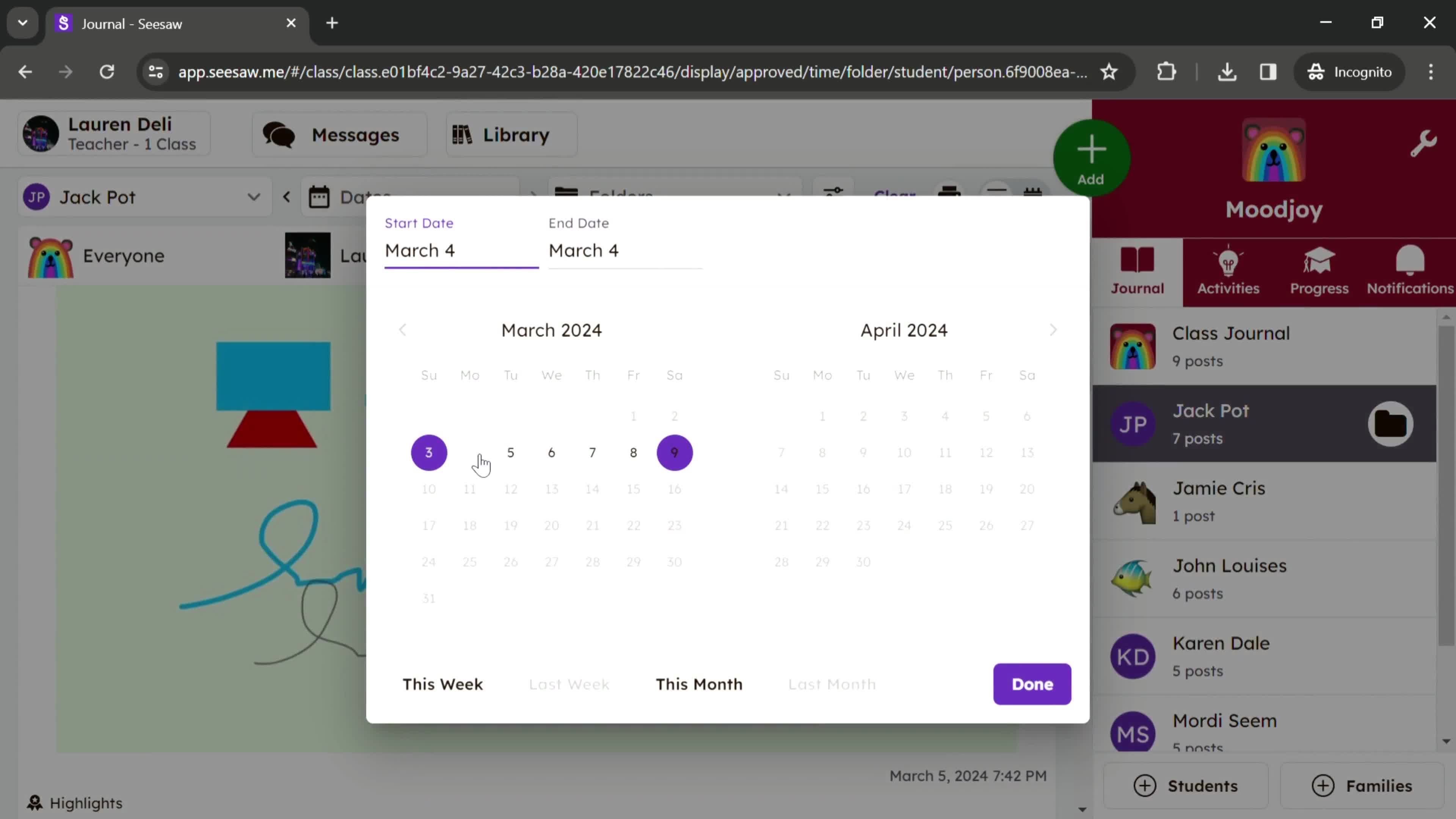Click the add Families button

[1362, 786]
